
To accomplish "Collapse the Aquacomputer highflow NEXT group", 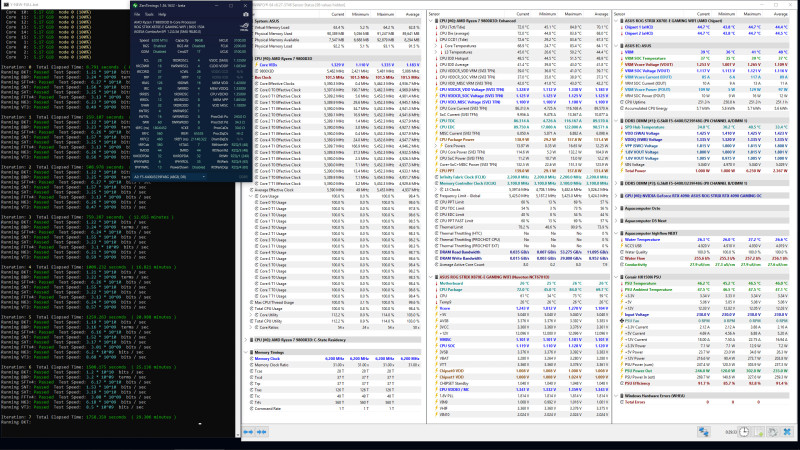I will pos(616,233).
